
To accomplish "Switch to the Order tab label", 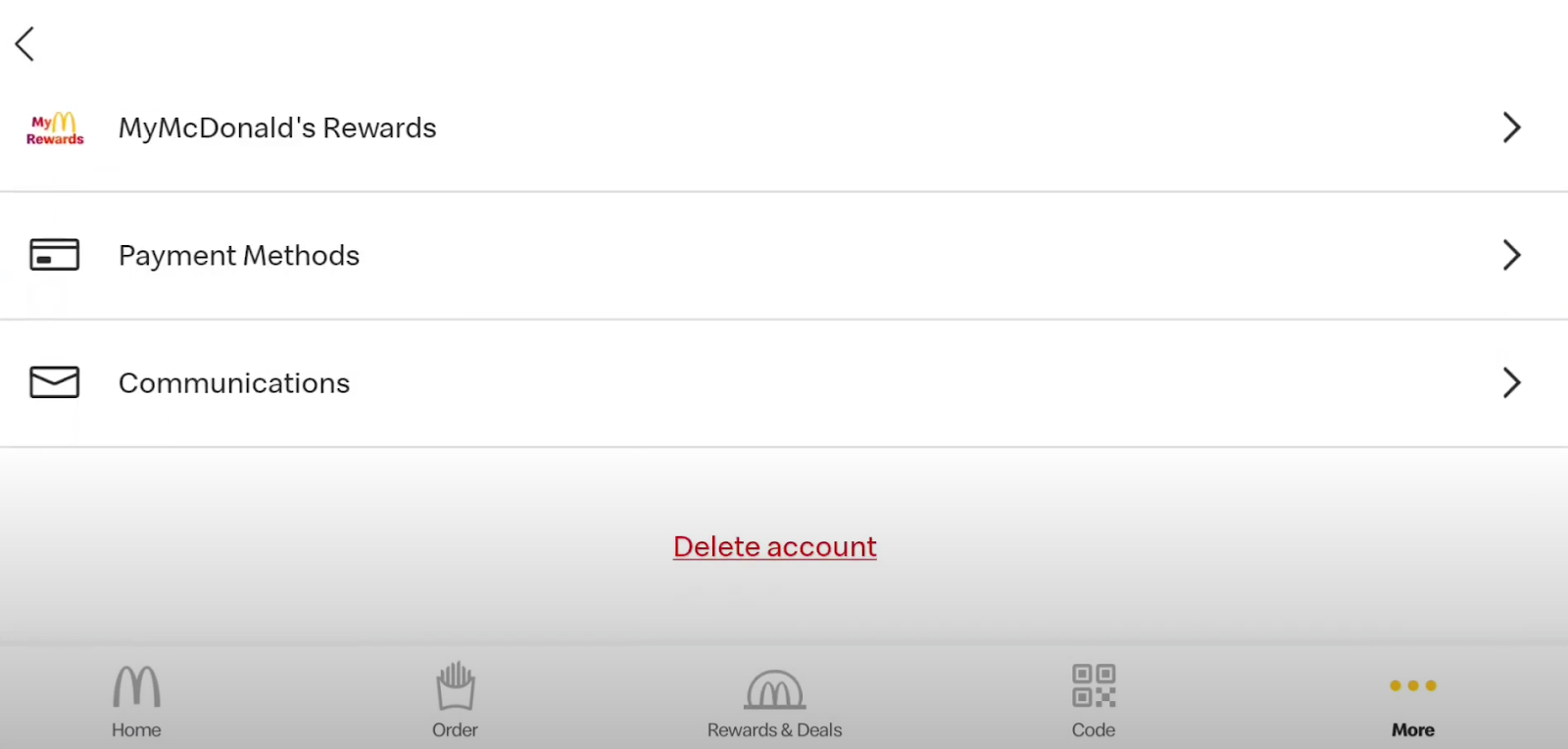I will pos(456,730).
